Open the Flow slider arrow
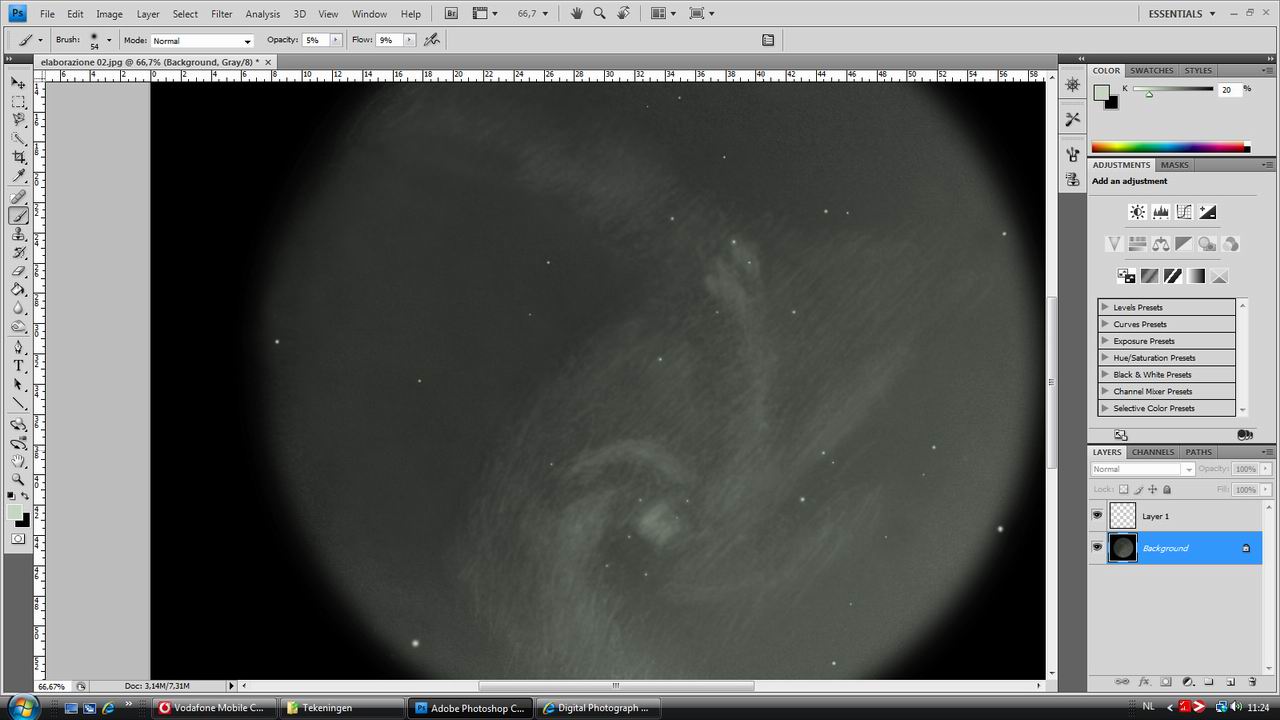Screen dimensions: 1280x720 pos(409,40)
